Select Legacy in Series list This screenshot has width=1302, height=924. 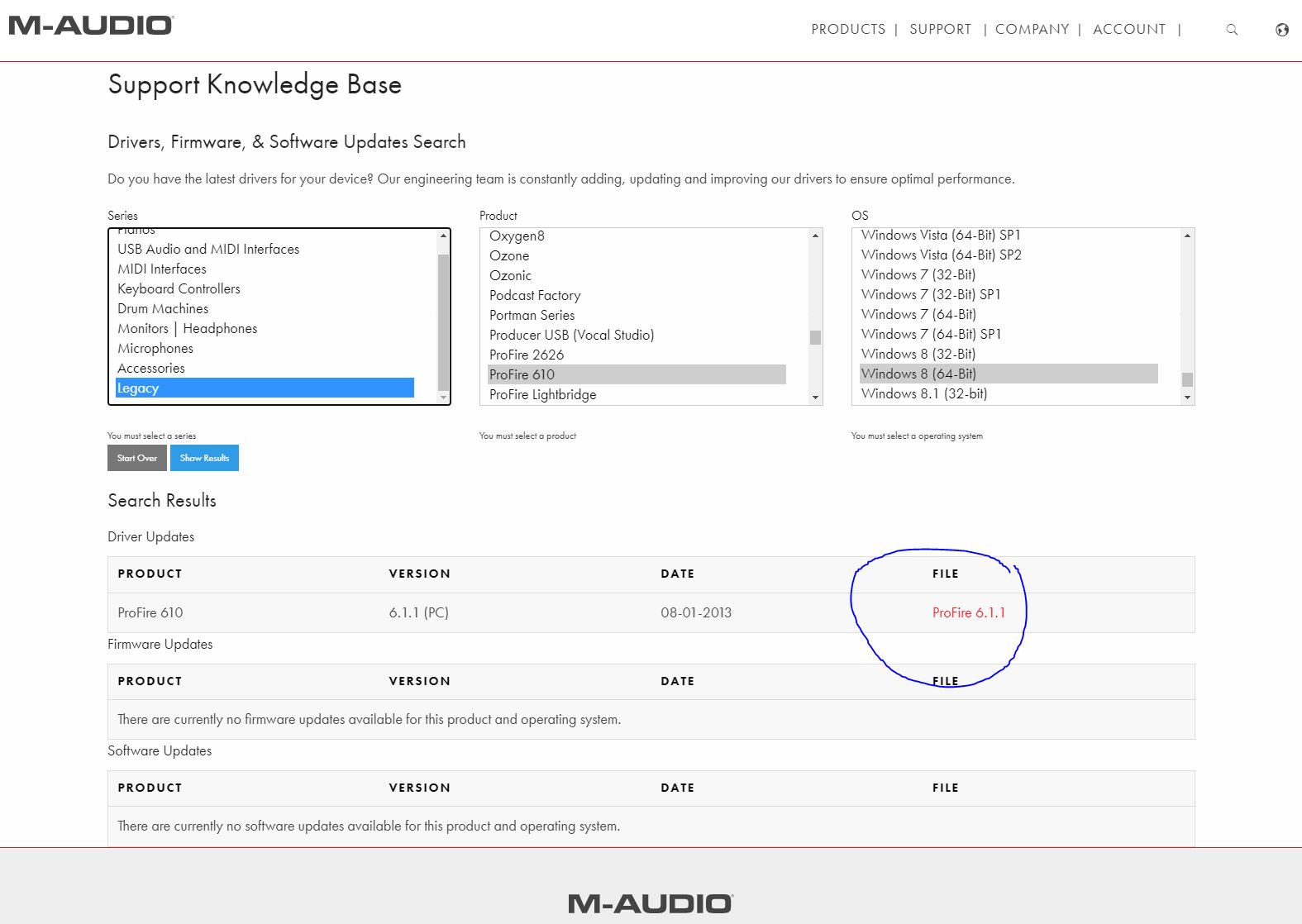pos(265,388)
